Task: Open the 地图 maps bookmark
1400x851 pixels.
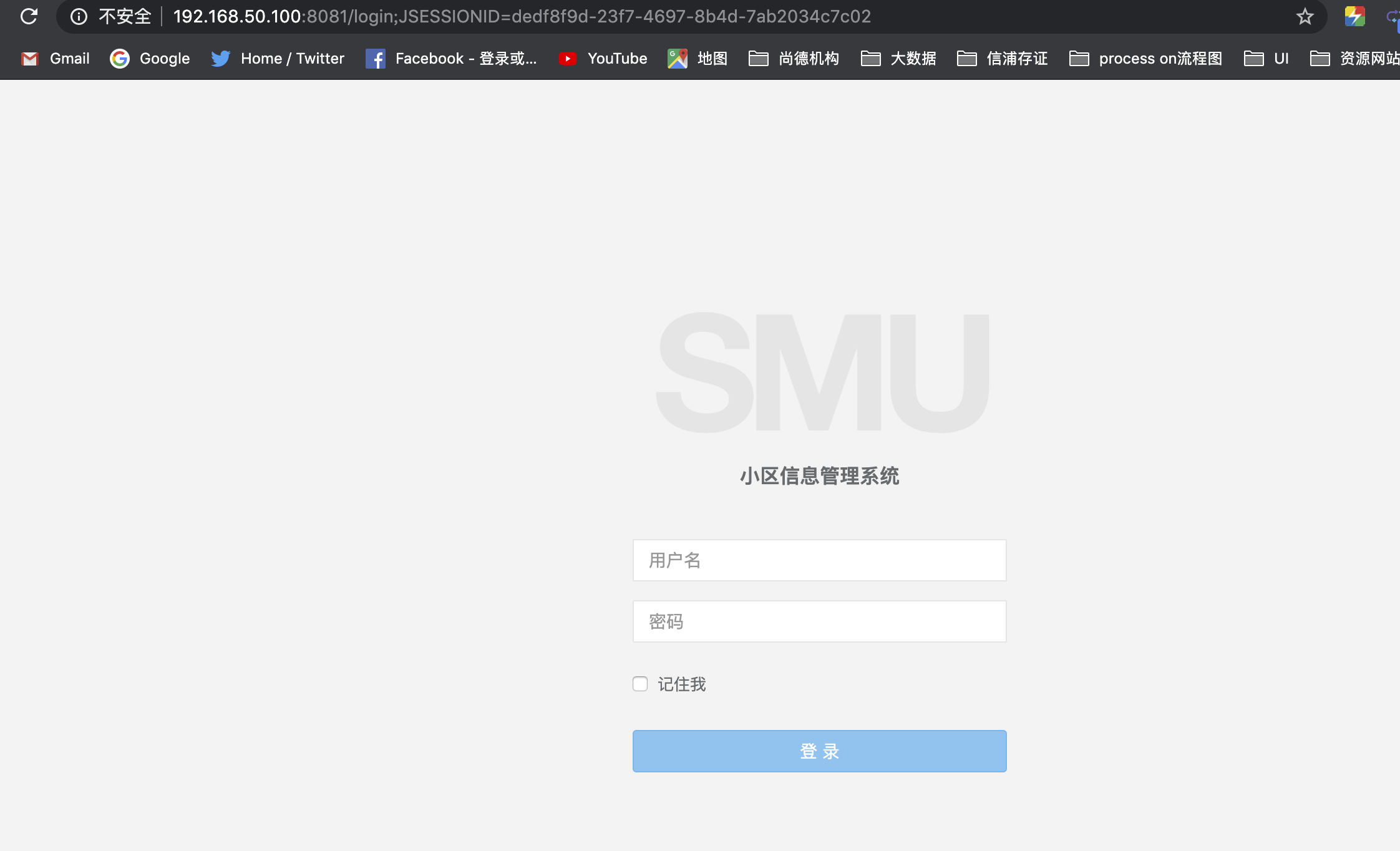Action: pos(698,59)
